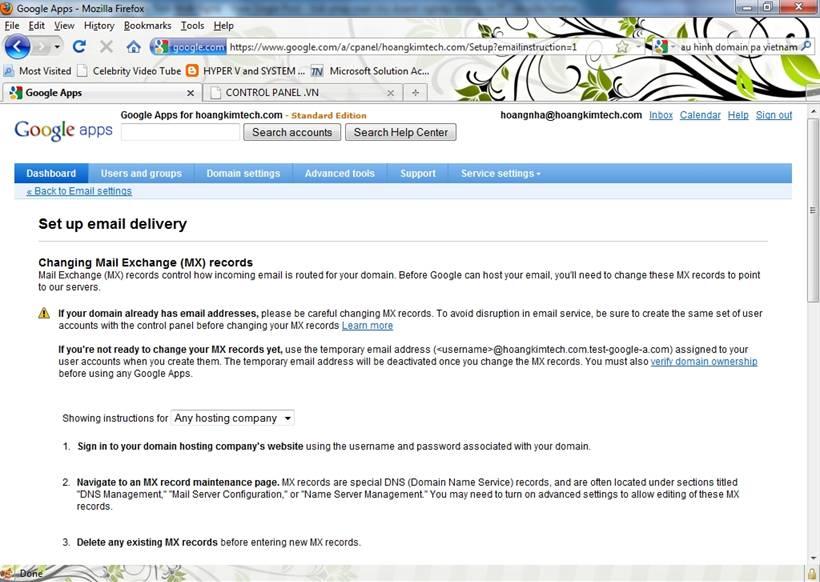Image resolution: width=820 pixels, height=582 pixels.
Task: Click the padlock icon in the status bar
Action: 812,574
